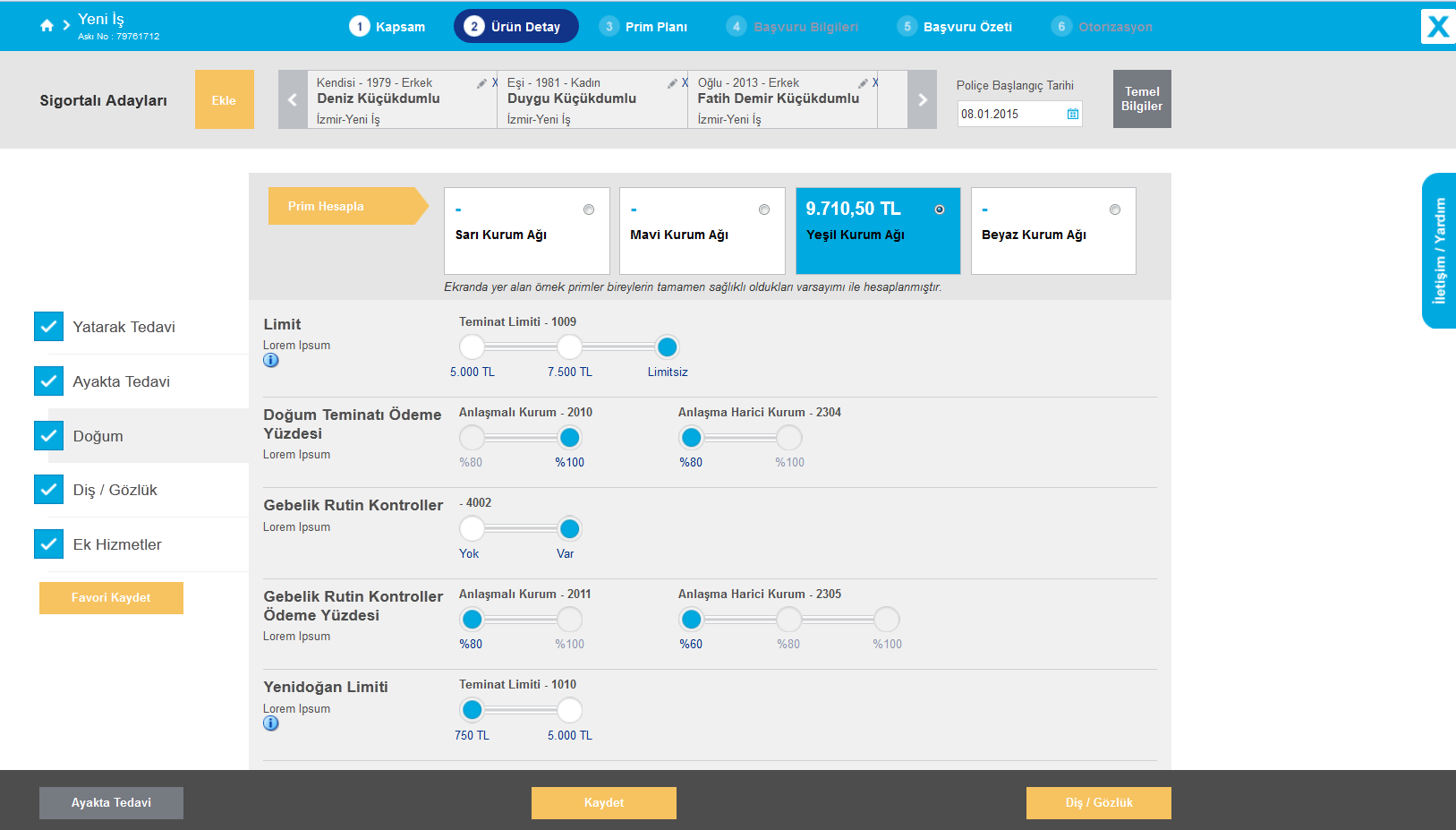The image size is (1456, 830).
Task: Go to the home page icon
Action: tap(47, 26)
